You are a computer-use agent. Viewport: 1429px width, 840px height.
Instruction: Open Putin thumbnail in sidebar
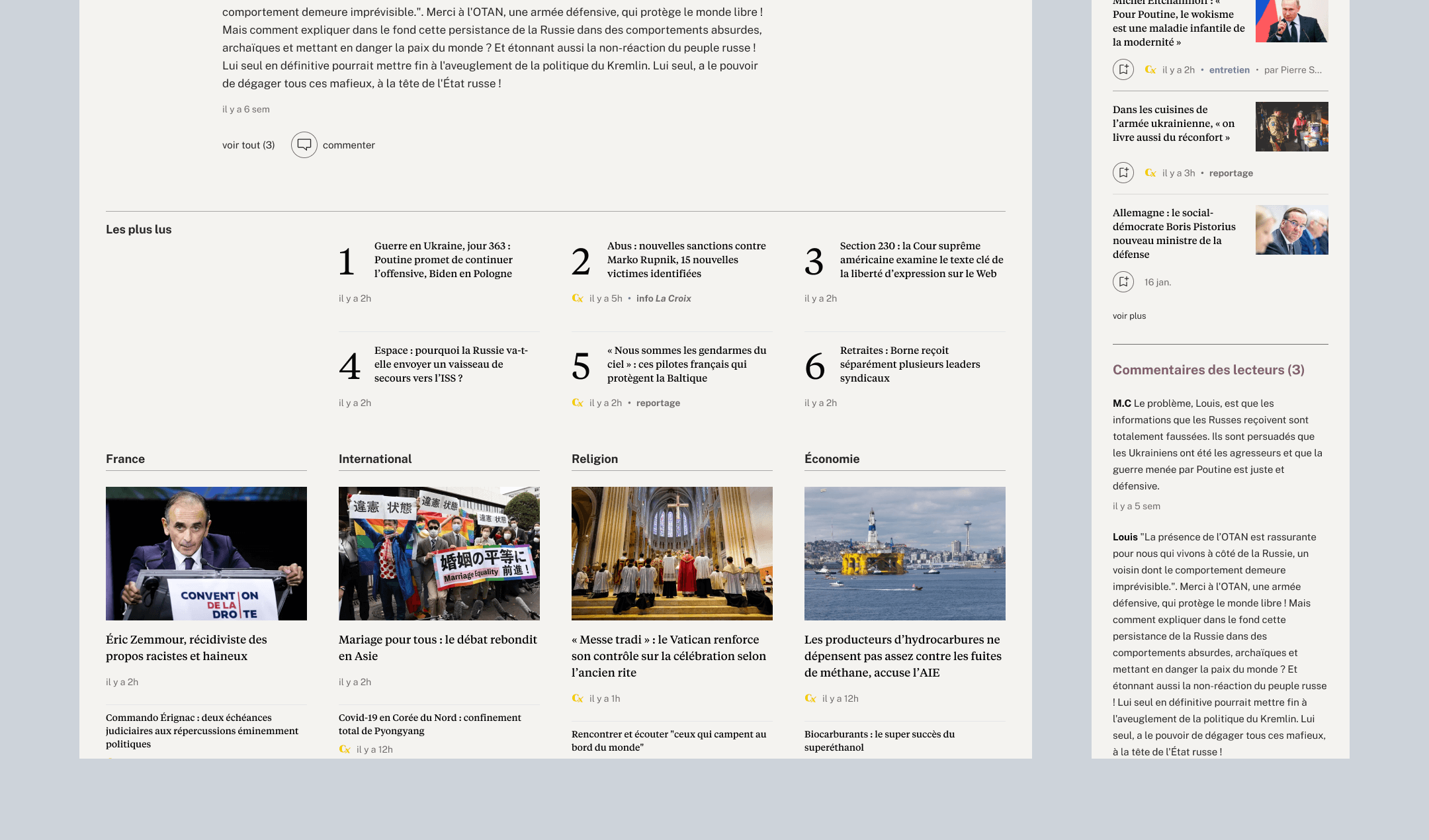coord(1292,20)
